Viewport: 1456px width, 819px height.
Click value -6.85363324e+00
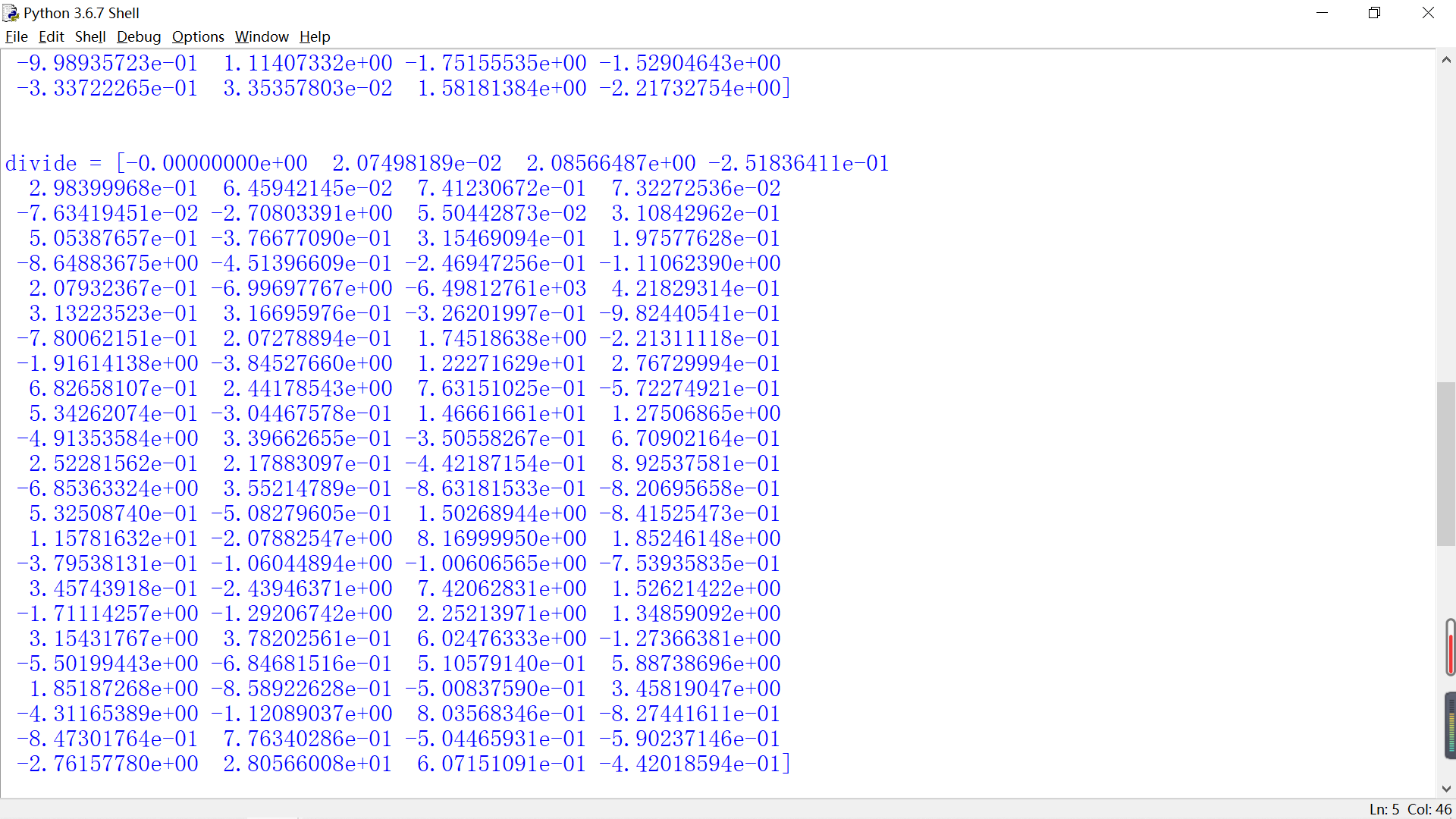point(108,488)
